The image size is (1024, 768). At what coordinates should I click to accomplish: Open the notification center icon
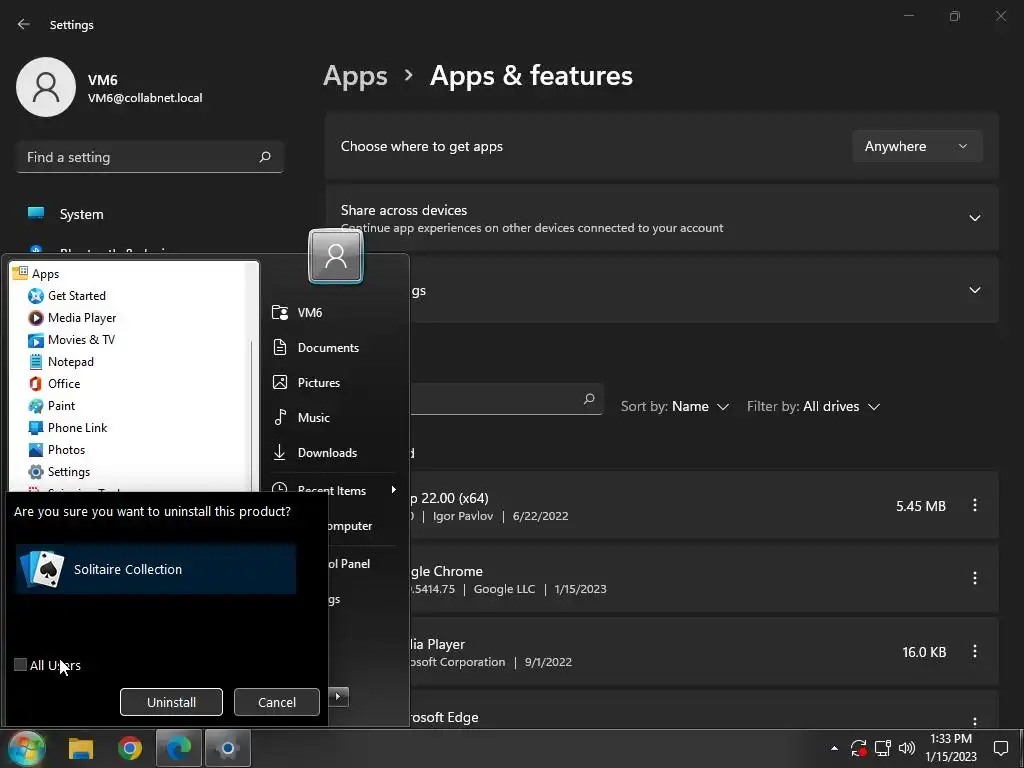tap(1000, 748)
